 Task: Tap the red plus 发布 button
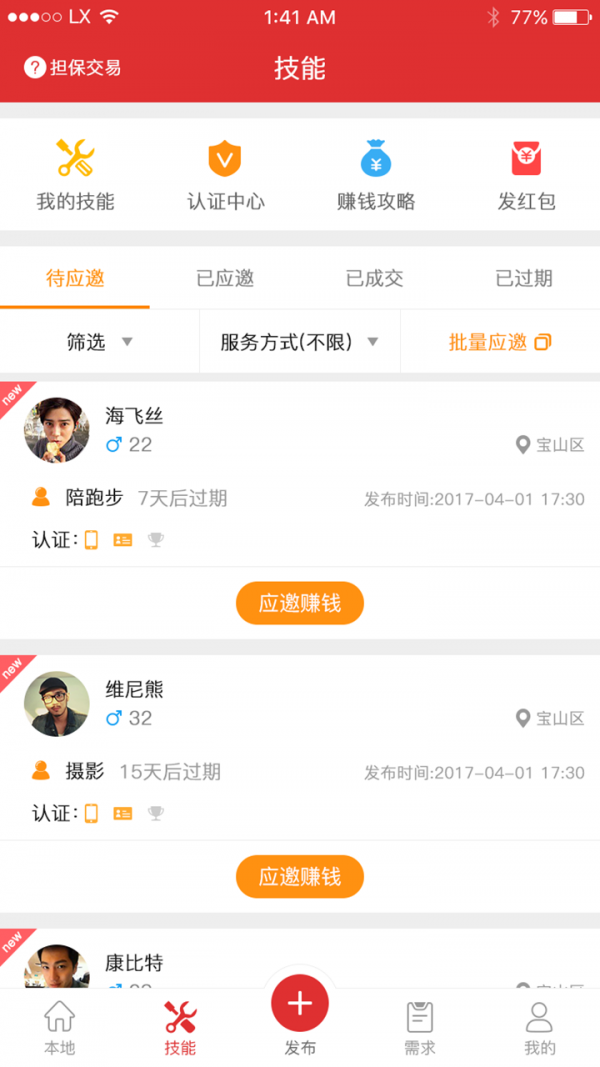tap(299, 1002)
